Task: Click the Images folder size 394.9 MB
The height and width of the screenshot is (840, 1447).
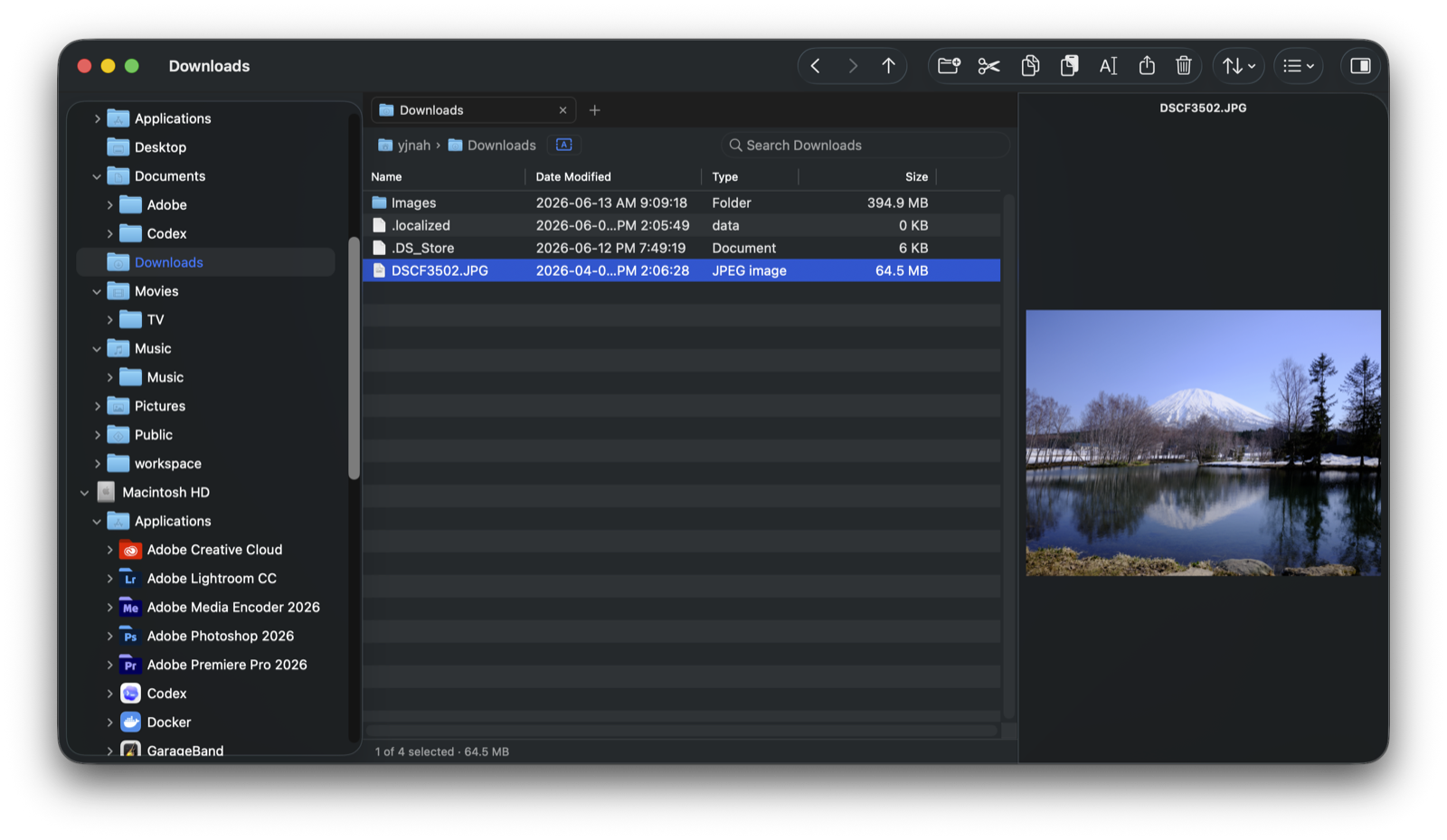Action: coord(897,203)
